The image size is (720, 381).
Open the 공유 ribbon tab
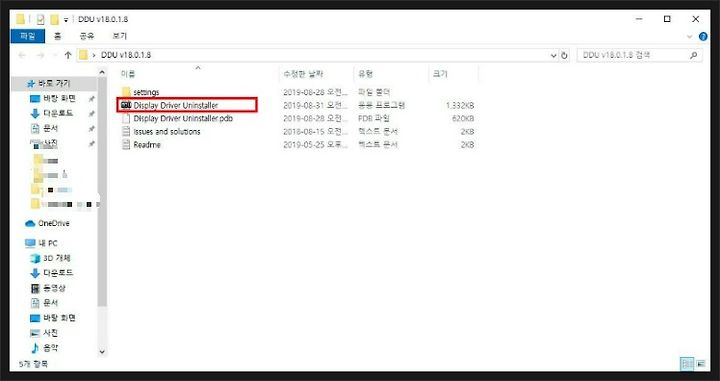[x=87, y=36]
